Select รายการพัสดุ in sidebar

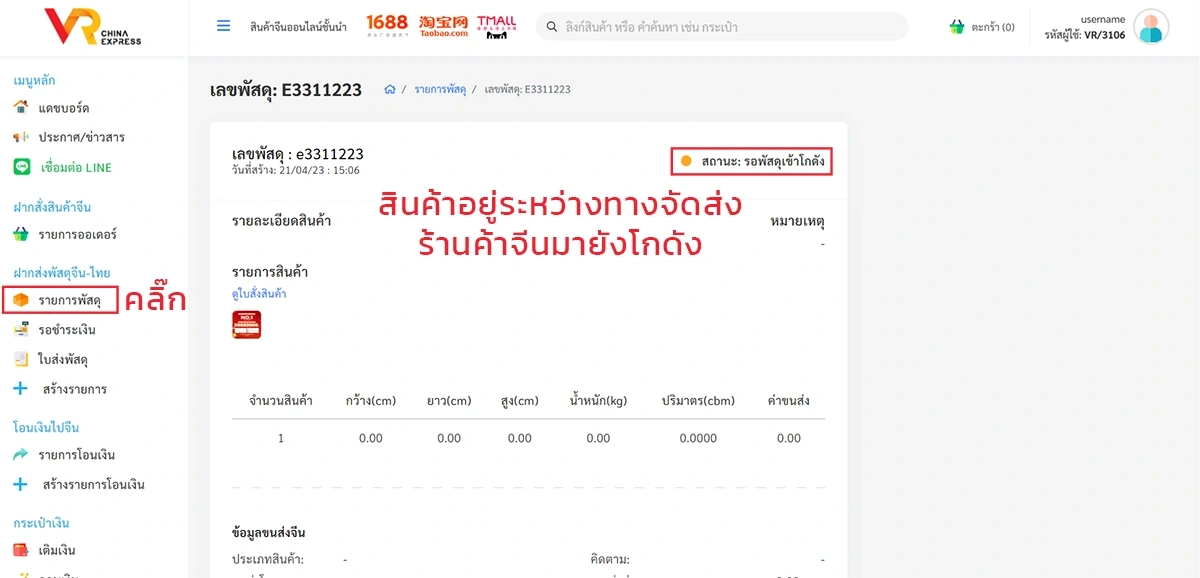[x=69, y=300]
